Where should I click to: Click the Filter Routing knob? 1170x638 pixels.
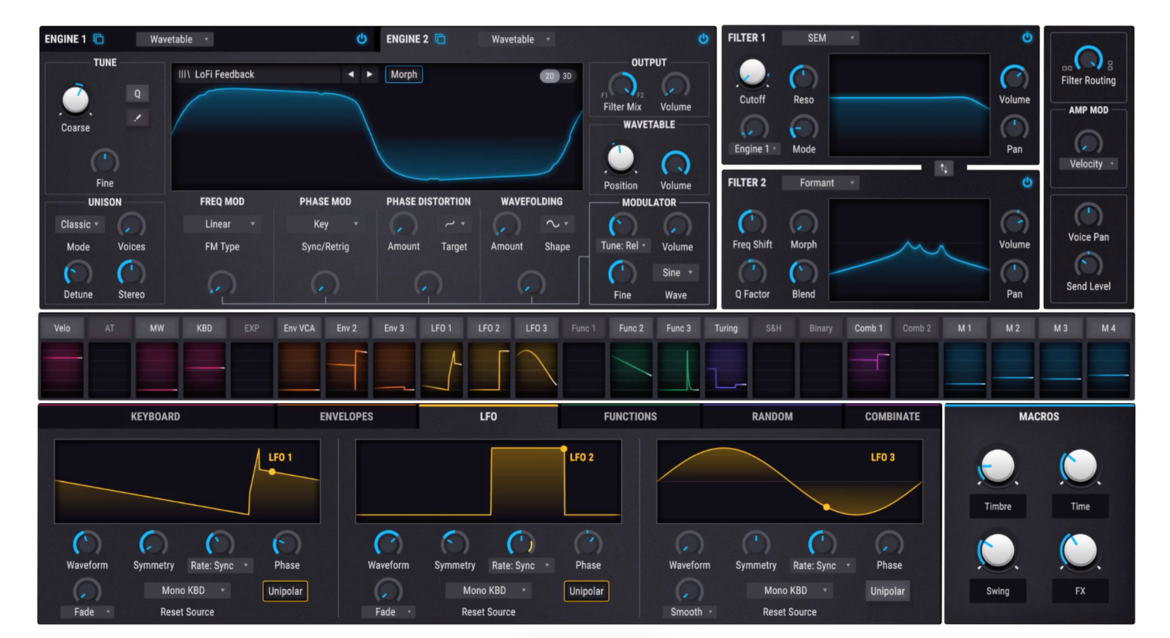1088,58
